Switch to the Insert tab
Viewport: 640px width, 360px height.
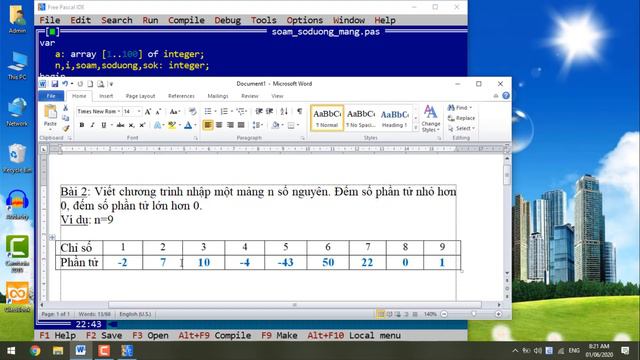[x=106, y=96]
